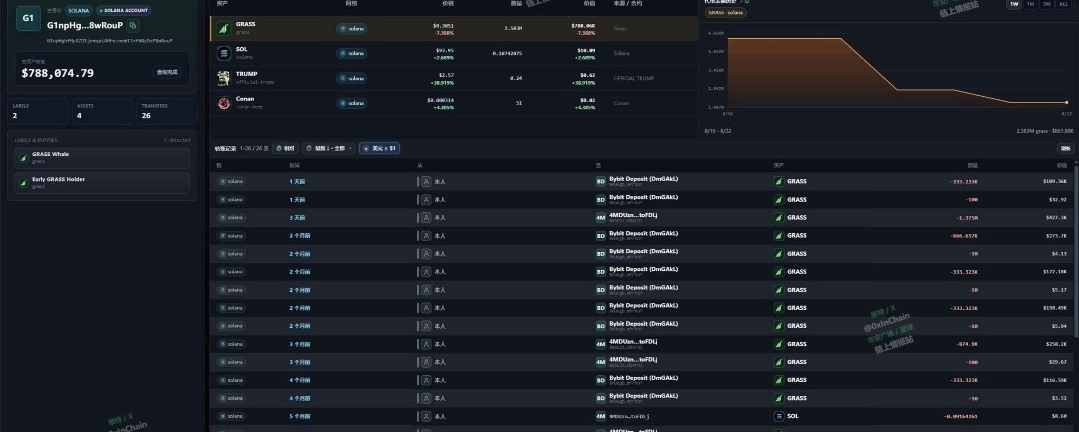Open the LABELS stat card
The width and height of the screenshot is (1079, 432).
pos(38,111)
